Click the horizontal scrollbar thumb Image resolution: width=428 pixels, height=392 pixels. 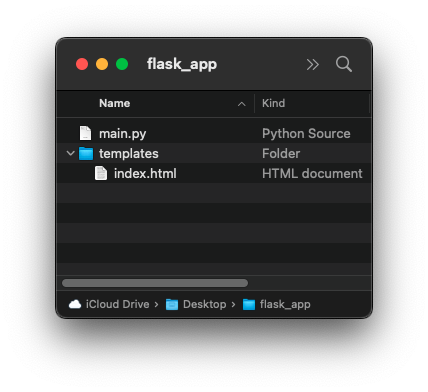tap(155, 283)
